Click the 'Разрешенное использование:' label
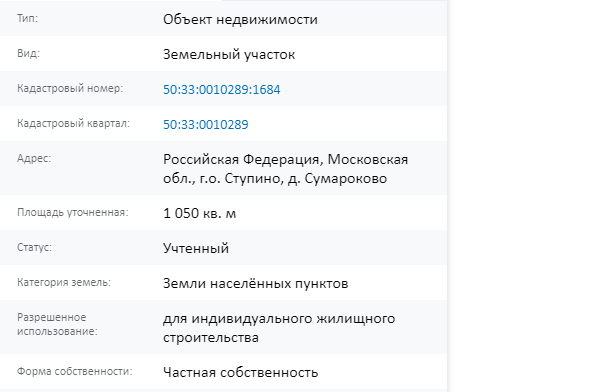598x392 pixels. pos(57,324)
